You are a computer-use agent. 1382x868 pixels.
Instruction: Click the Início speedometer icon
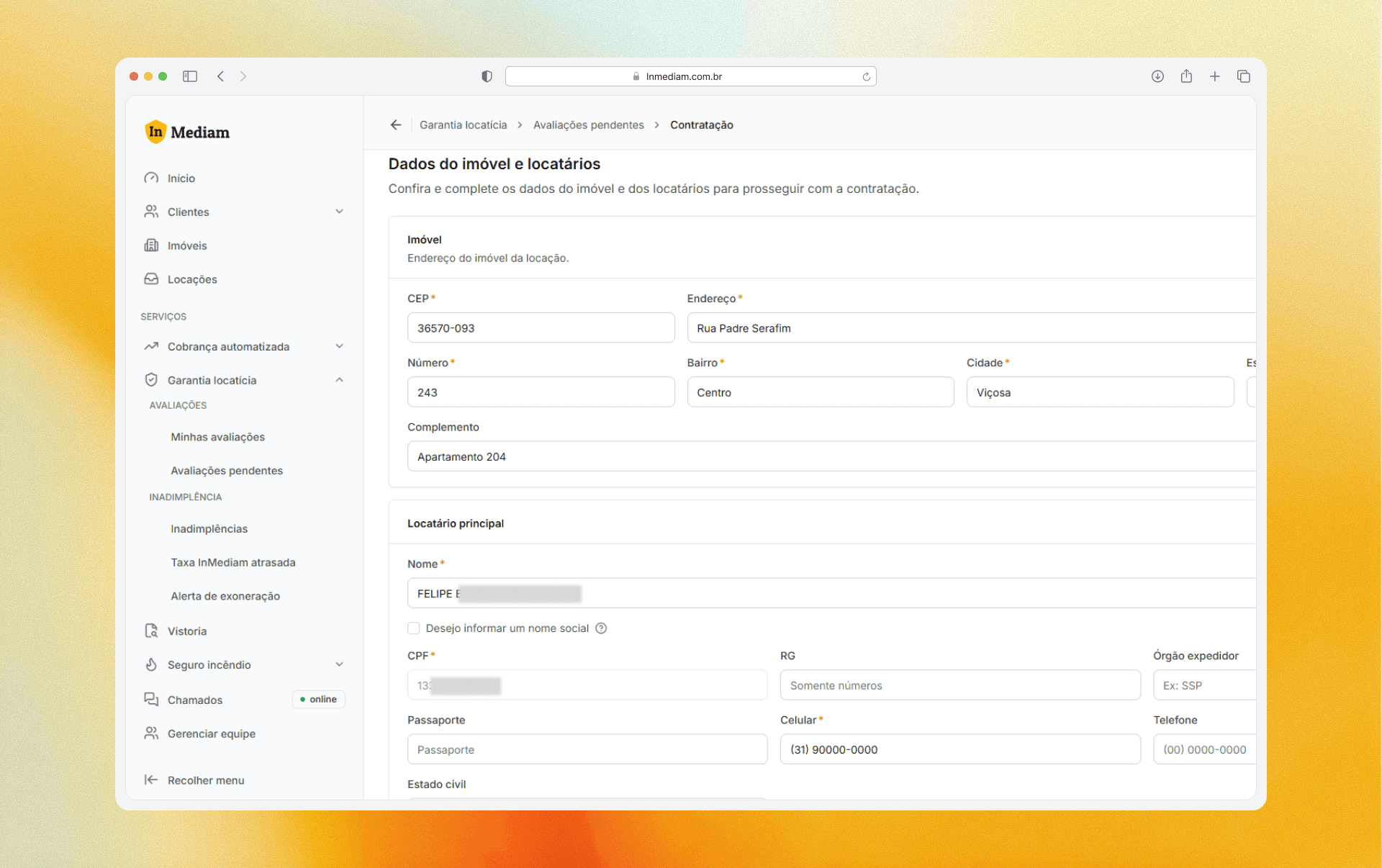(x=151, y=178)
